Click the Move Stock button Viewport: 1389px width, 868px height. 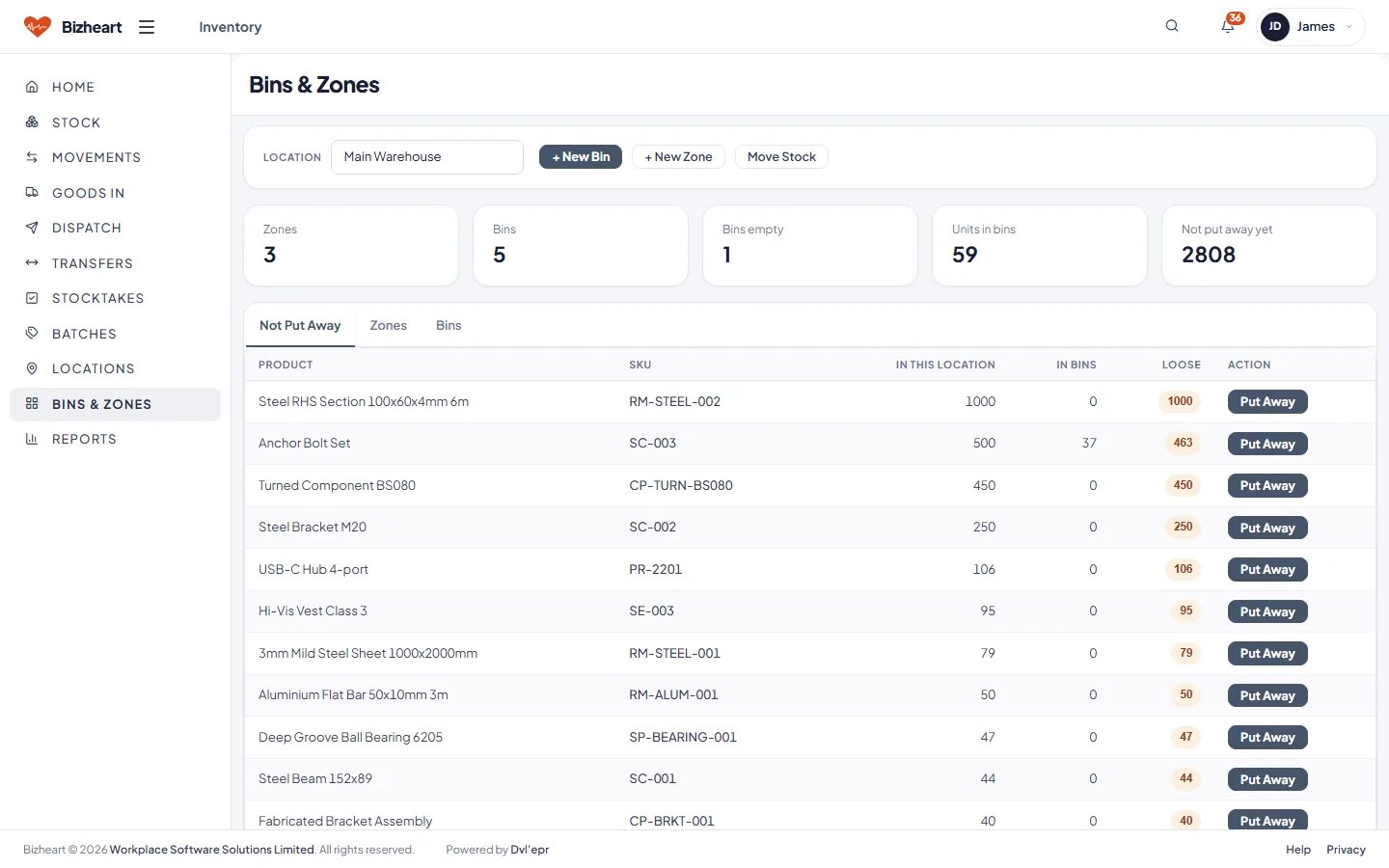click(781, 157)
